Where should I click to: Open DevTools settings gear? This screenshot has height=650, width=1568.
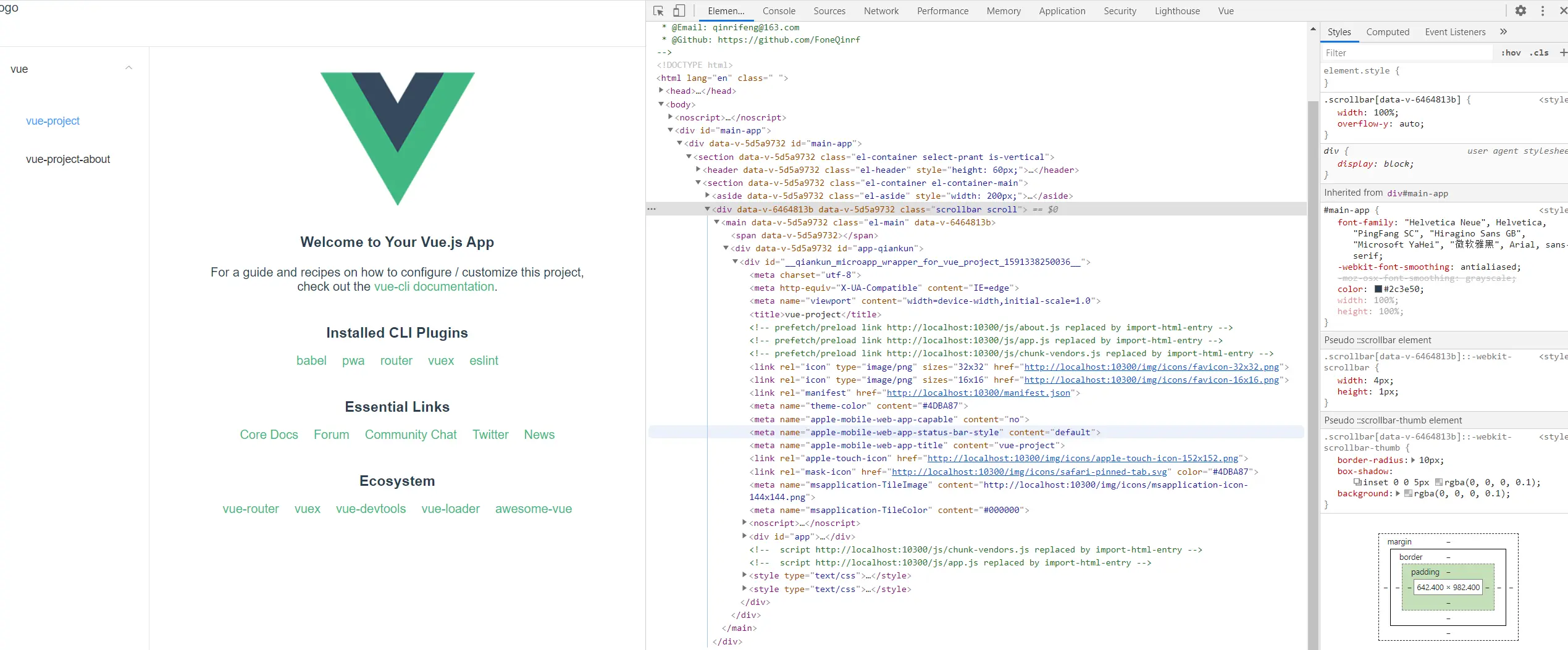pos(1520,11)
